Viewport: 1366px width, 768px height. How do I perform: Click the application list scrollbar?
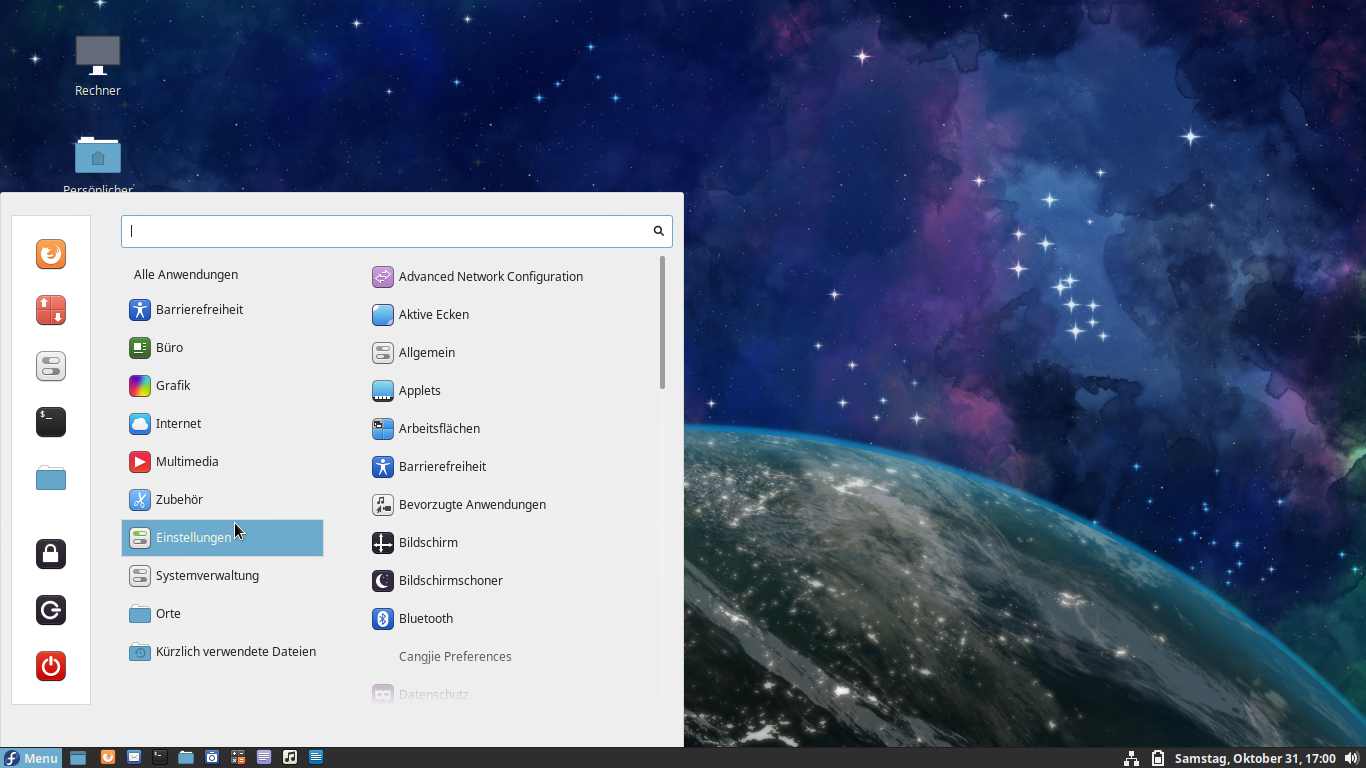tap(662, 323)
